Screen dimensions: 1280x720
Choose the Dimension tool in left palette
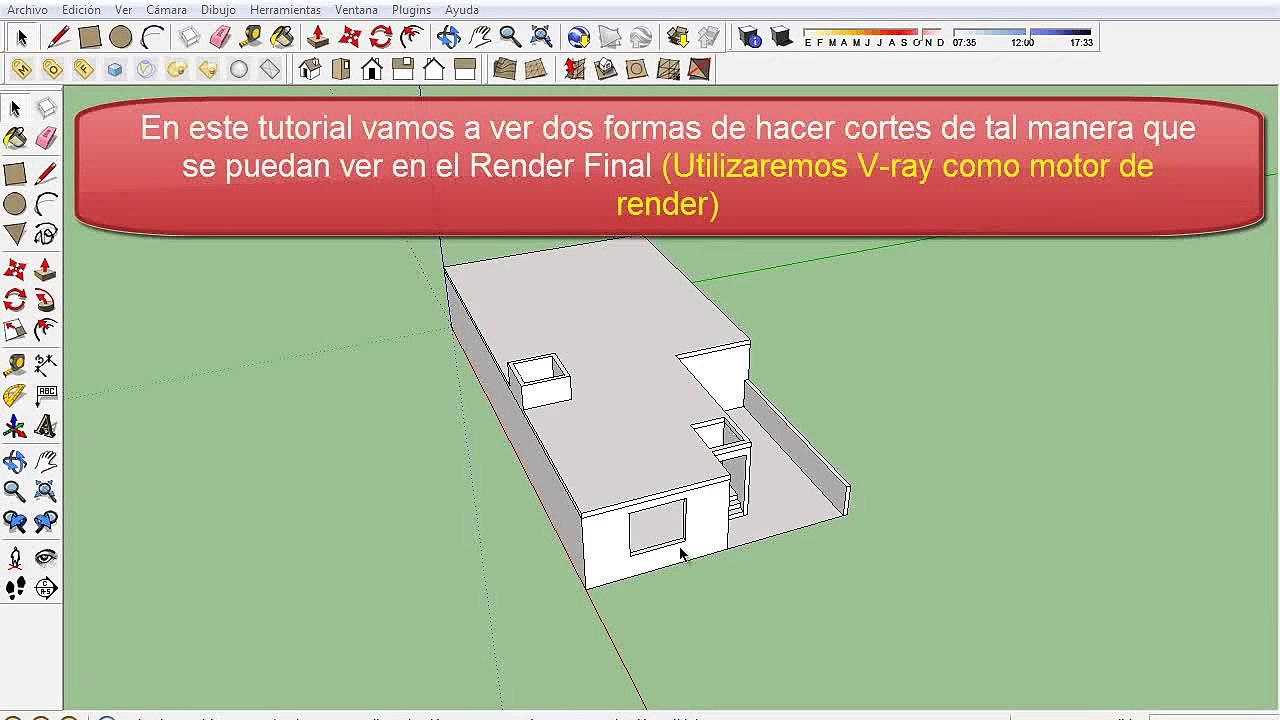[46, 365]
